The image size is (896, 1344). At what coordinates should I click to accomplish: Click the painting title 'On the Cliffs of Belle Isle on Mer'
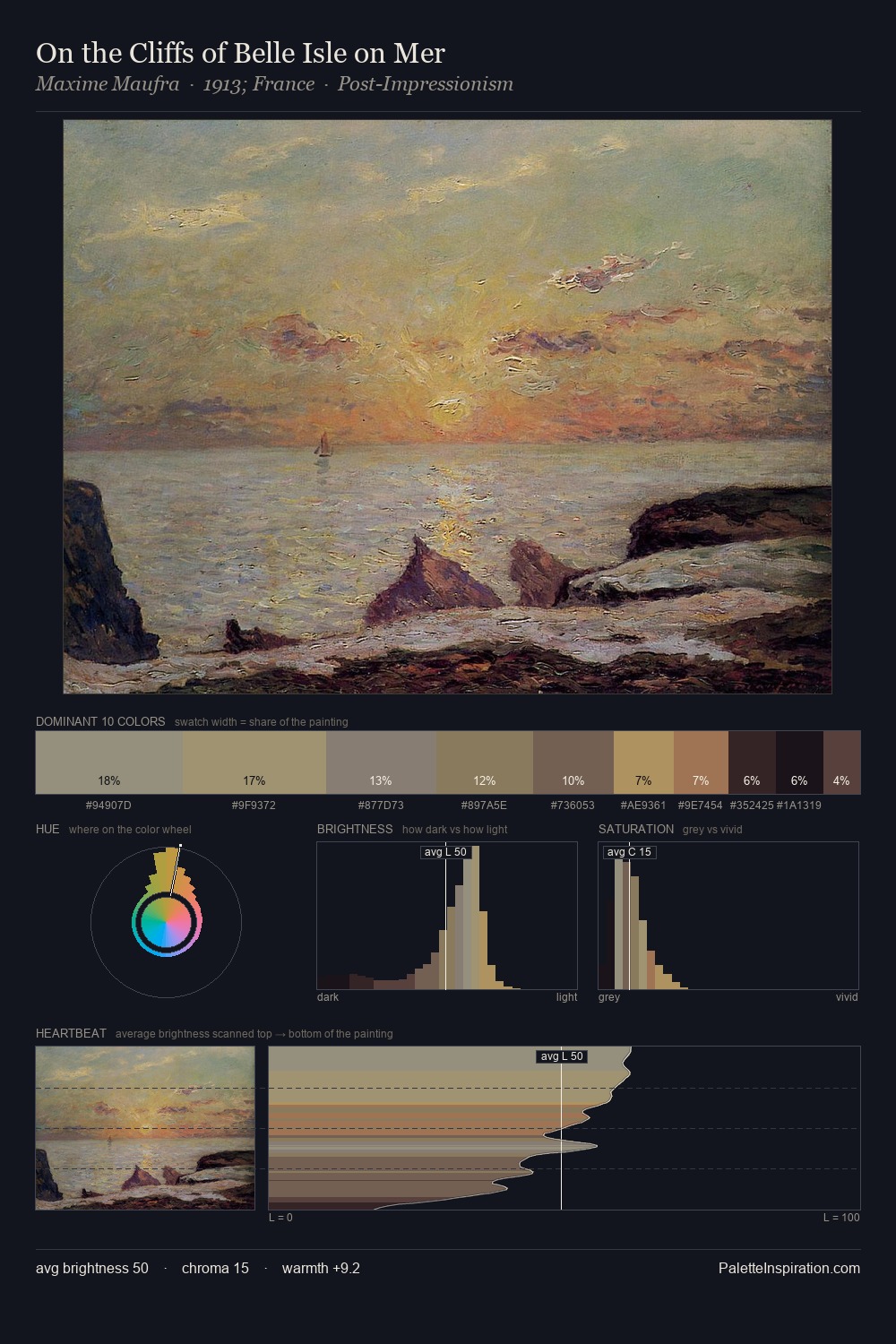(240, 53)
